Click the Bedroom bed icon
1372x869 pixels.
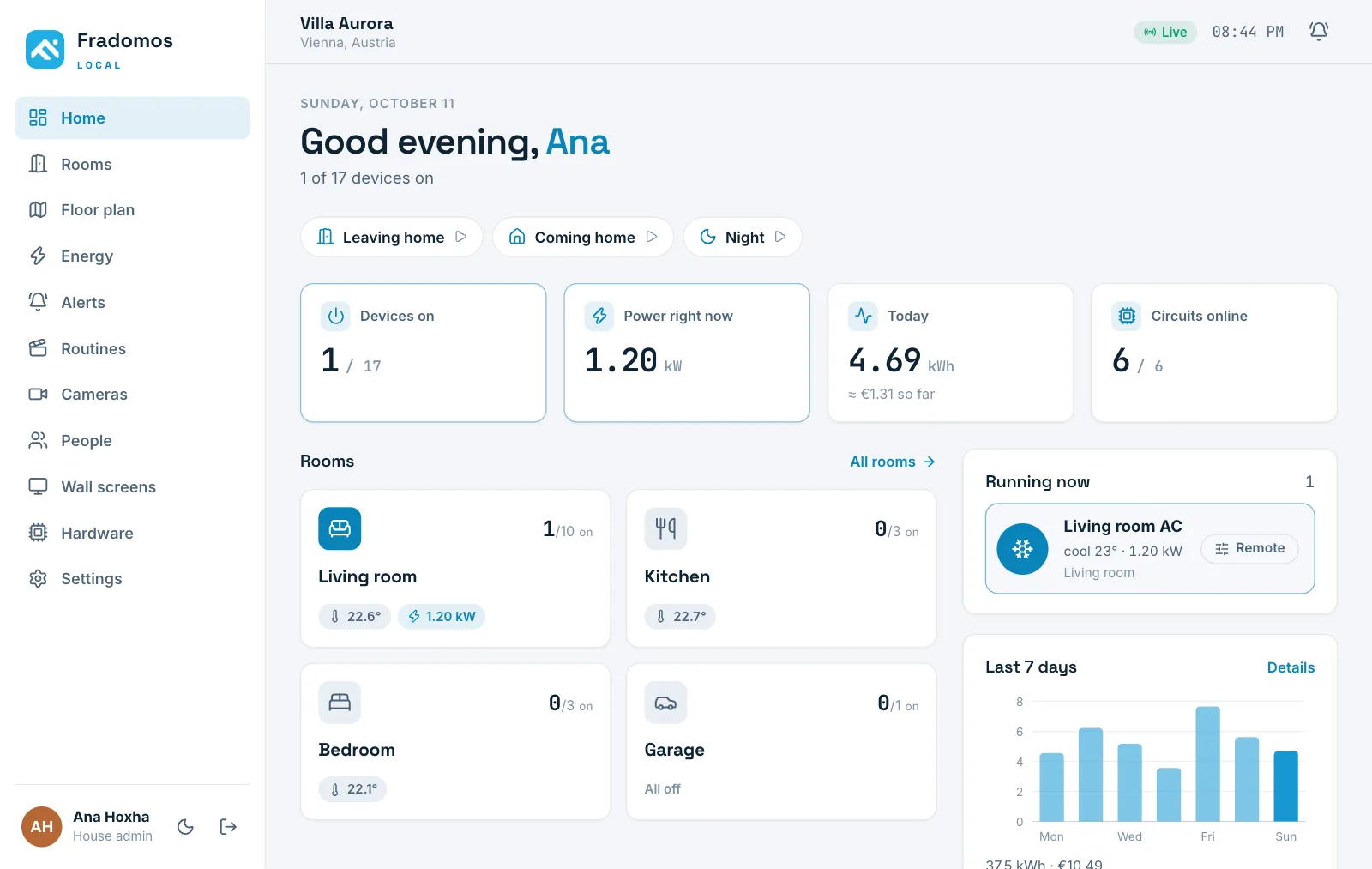(x=340, y=703)
